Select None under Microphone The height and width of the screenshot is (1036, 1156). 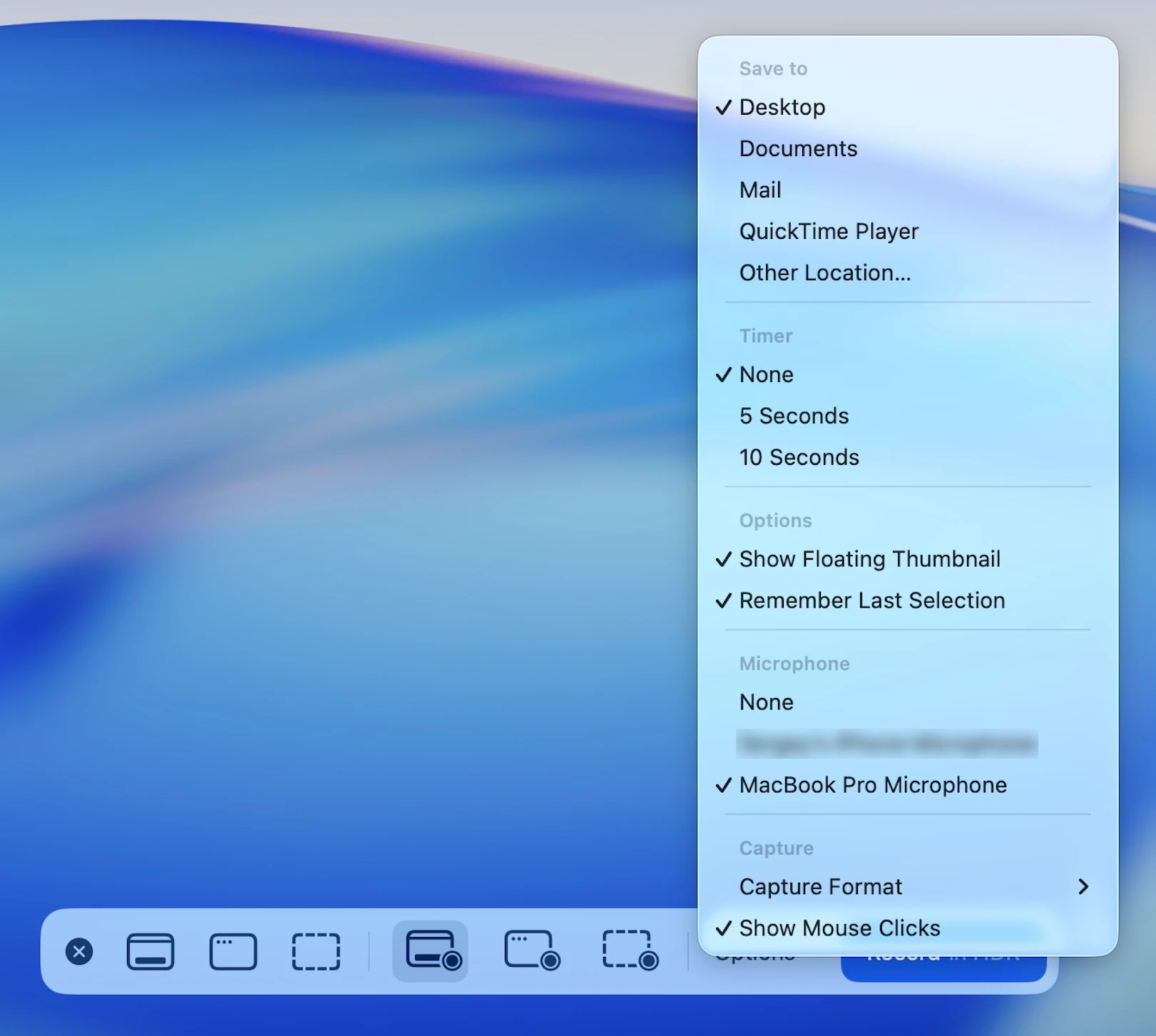(908, 702)
